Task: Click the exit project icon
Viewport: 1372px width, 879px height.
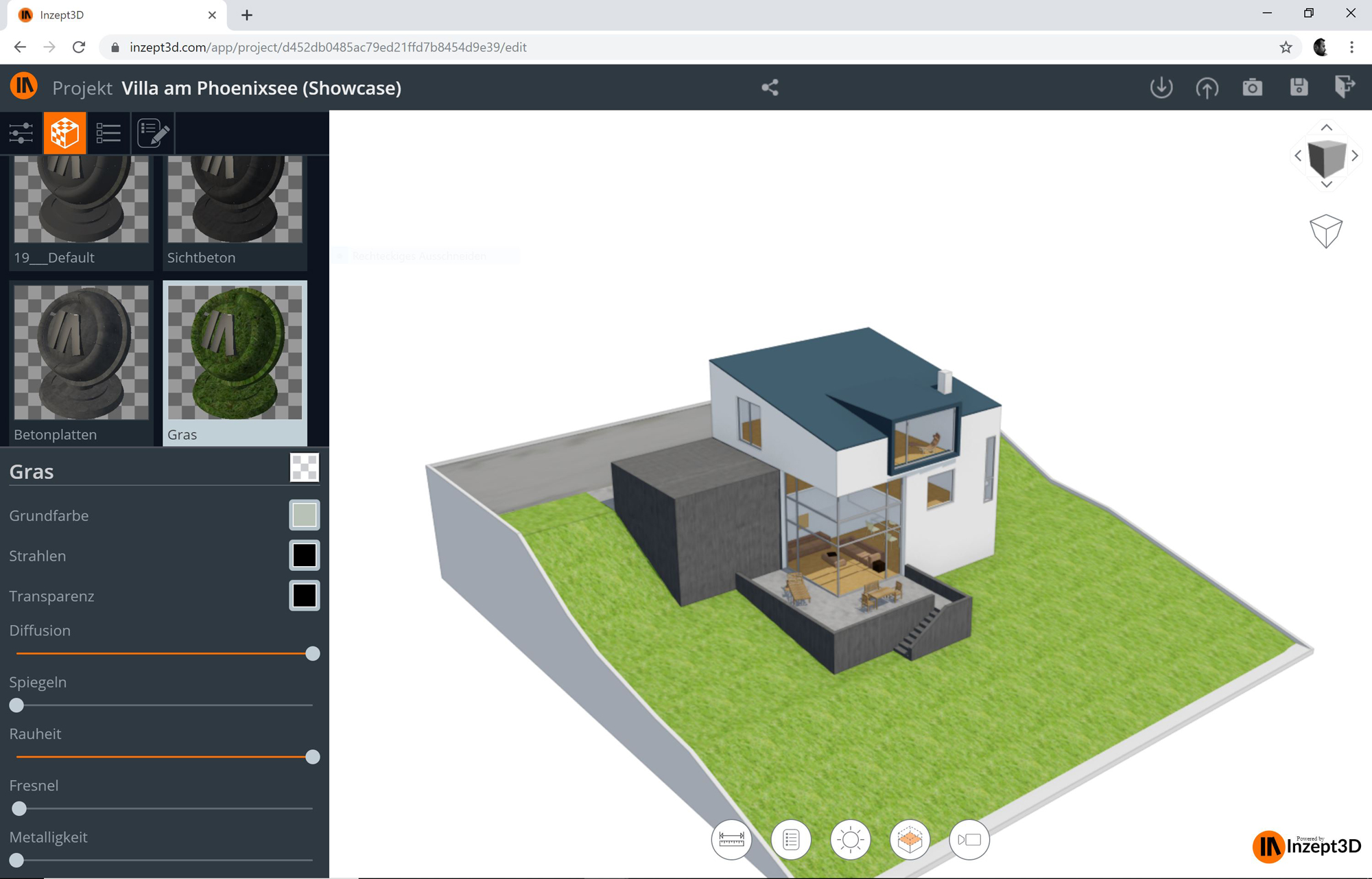Action: (x=1345, y=86)
